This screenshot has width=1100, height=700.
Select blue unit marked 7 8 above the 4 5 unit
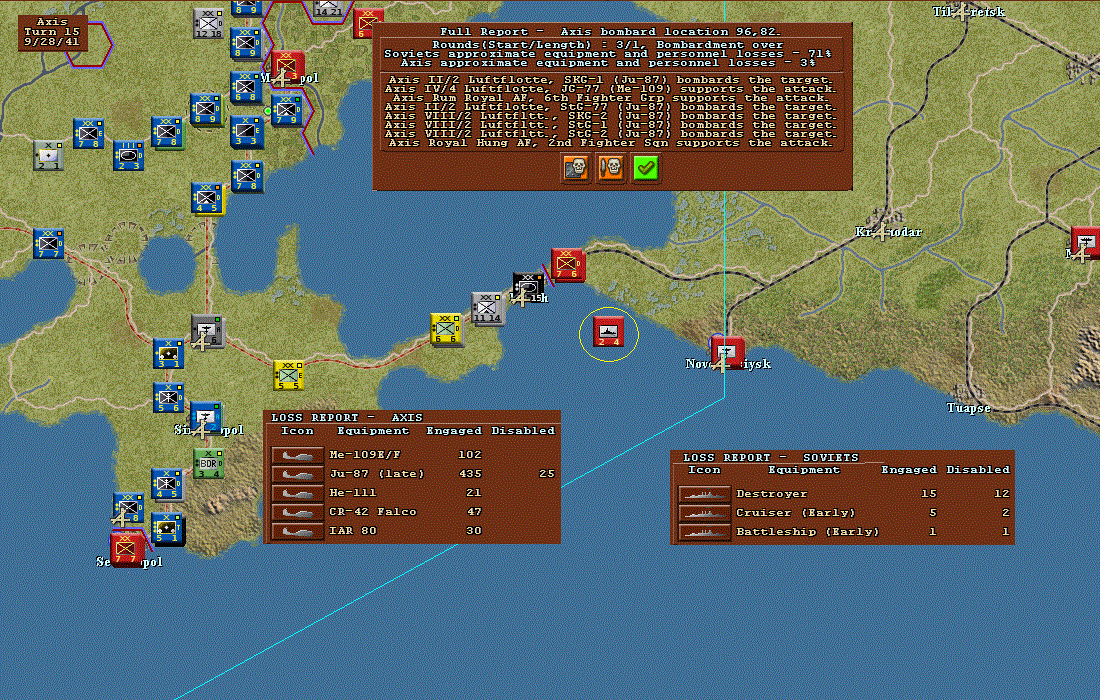pos(247,176)
